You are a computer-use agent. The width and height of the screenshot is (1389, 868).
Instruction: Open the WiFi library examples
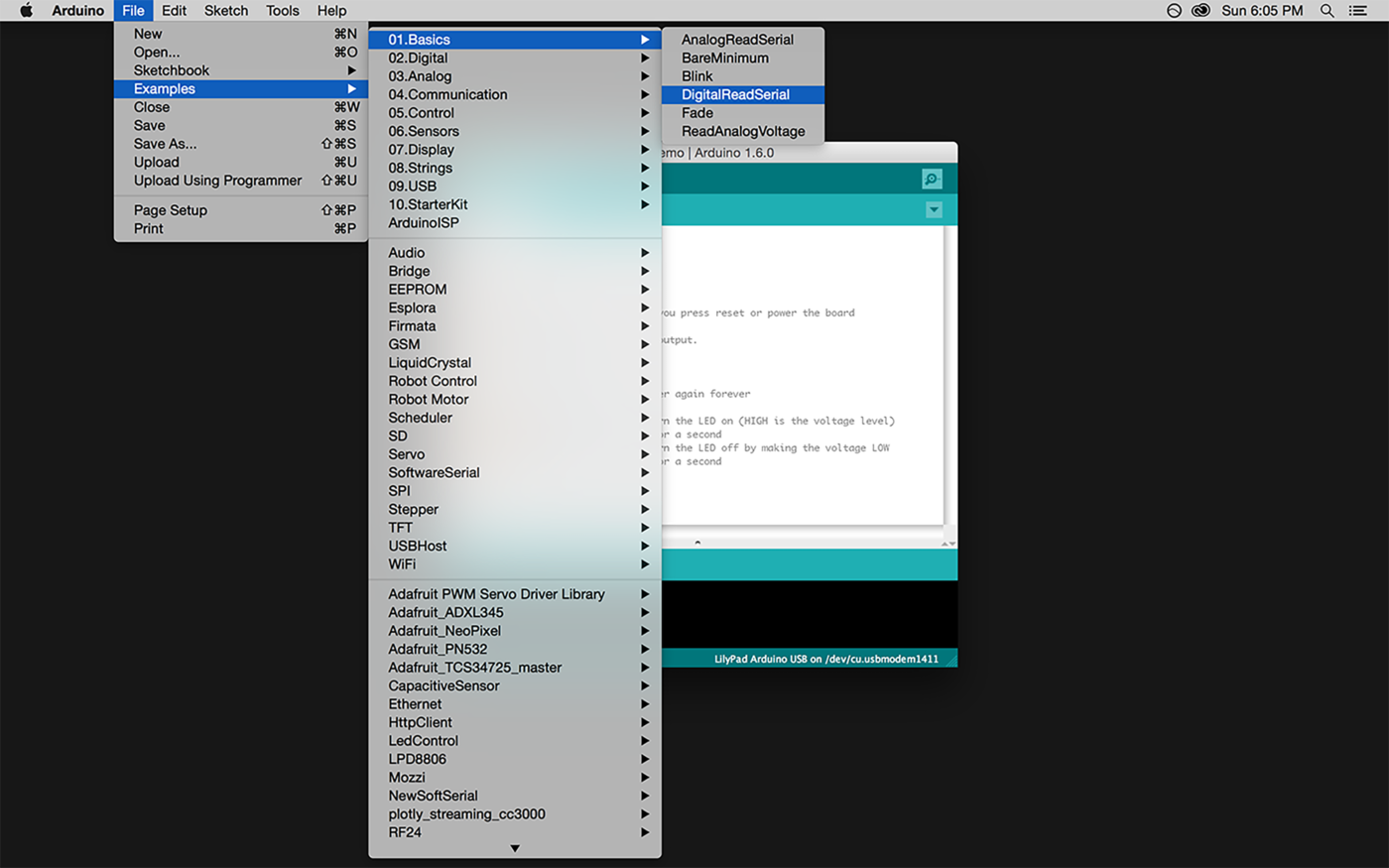tap(515, 564)
